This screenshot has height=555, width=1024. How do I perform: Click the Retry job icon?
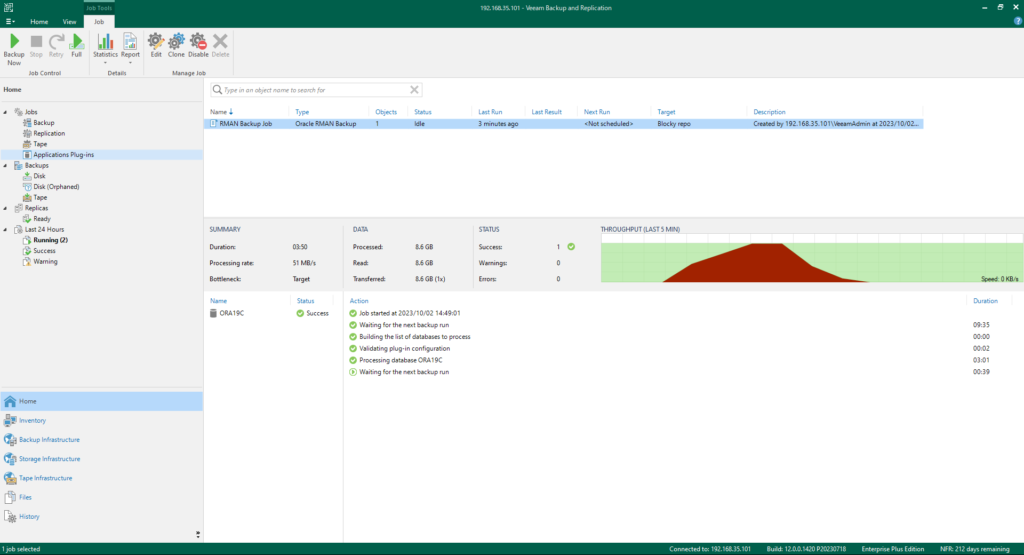coord(56,46)
